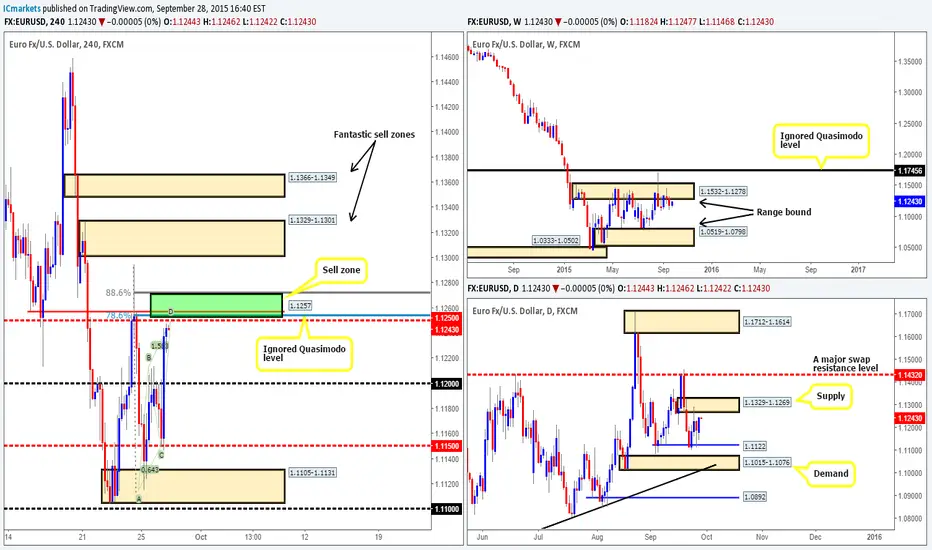Click the '1.1712-1.1614' daily zone label
Image resolution: width=932 pixels, height=550 pixels.
tap(767, 322)
